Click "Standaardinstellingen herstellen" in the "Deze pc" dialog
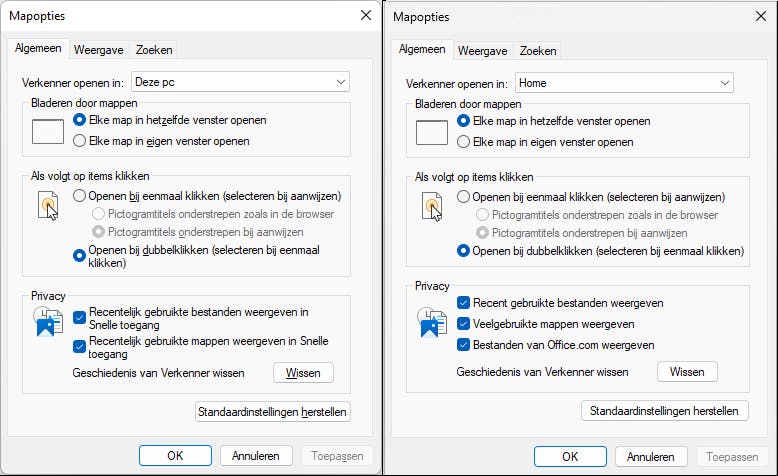Screen dimensions: 778x476 tap(273, 412)
